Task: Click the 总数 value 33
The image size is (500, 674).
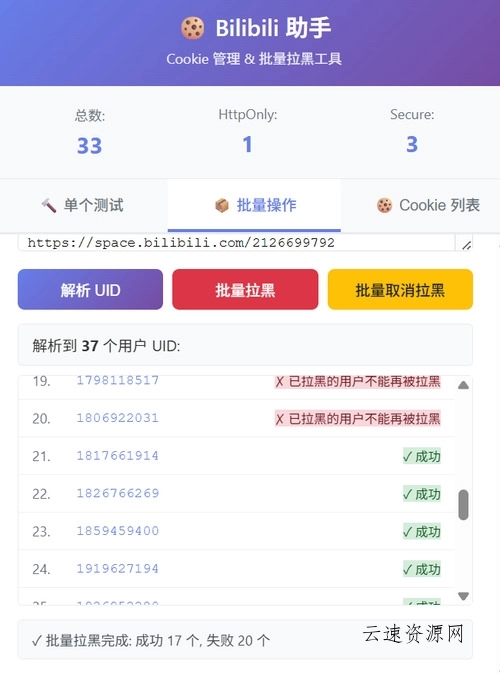Action: pyautogui.click(x=89, y=146)
